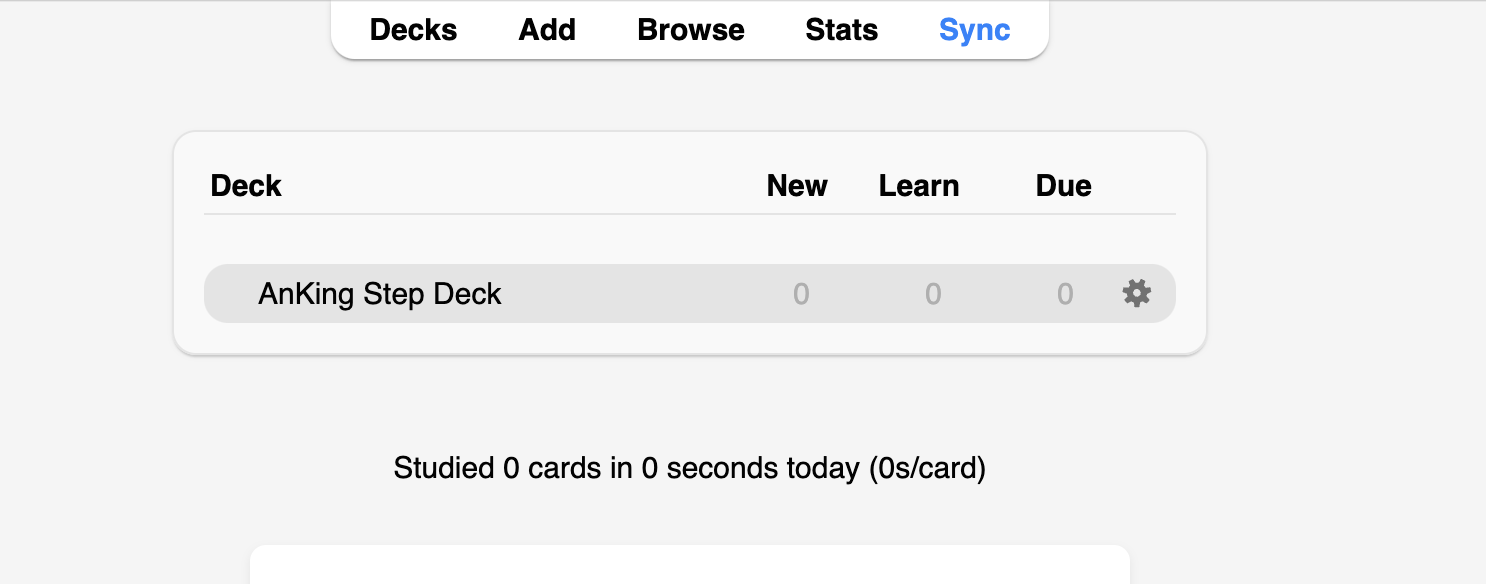Click the white panel below the study summary
The width and height of the screenshot is (1486, 584).
690,566
